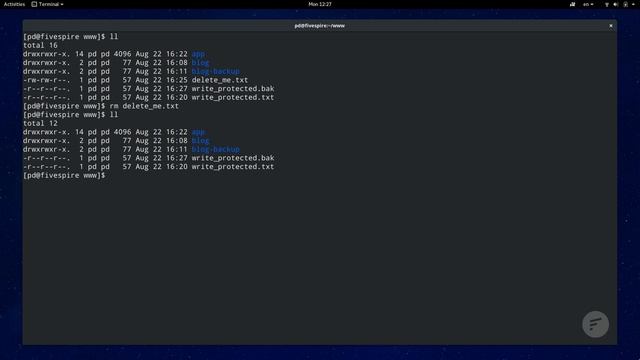Click the network status icon
This screenshot has width=640, height=360.
click(x=607, y=4)
